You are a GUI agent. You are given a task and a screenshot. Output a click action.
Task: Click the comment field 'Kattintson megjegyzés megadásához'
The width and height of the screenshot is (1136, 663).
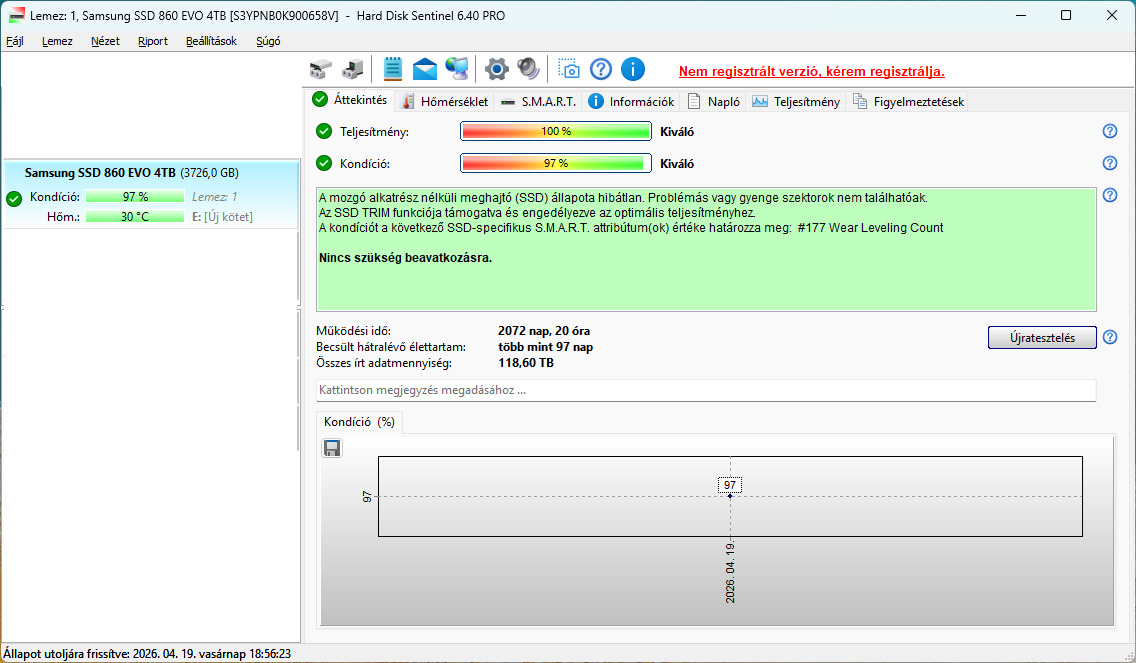point(706,390)
